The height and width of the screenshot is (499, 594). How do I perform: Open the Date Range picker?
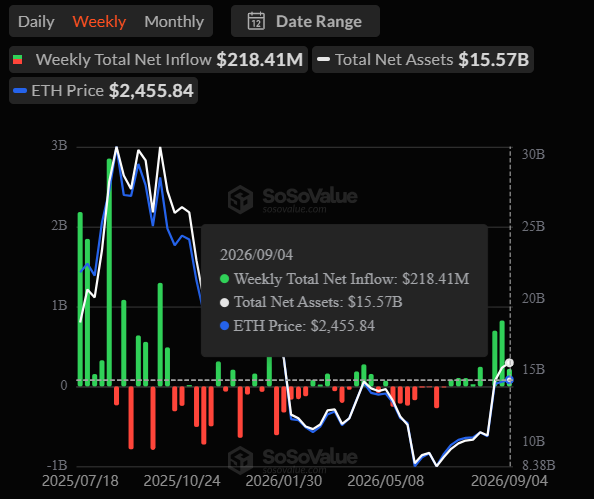coord(305,21)
